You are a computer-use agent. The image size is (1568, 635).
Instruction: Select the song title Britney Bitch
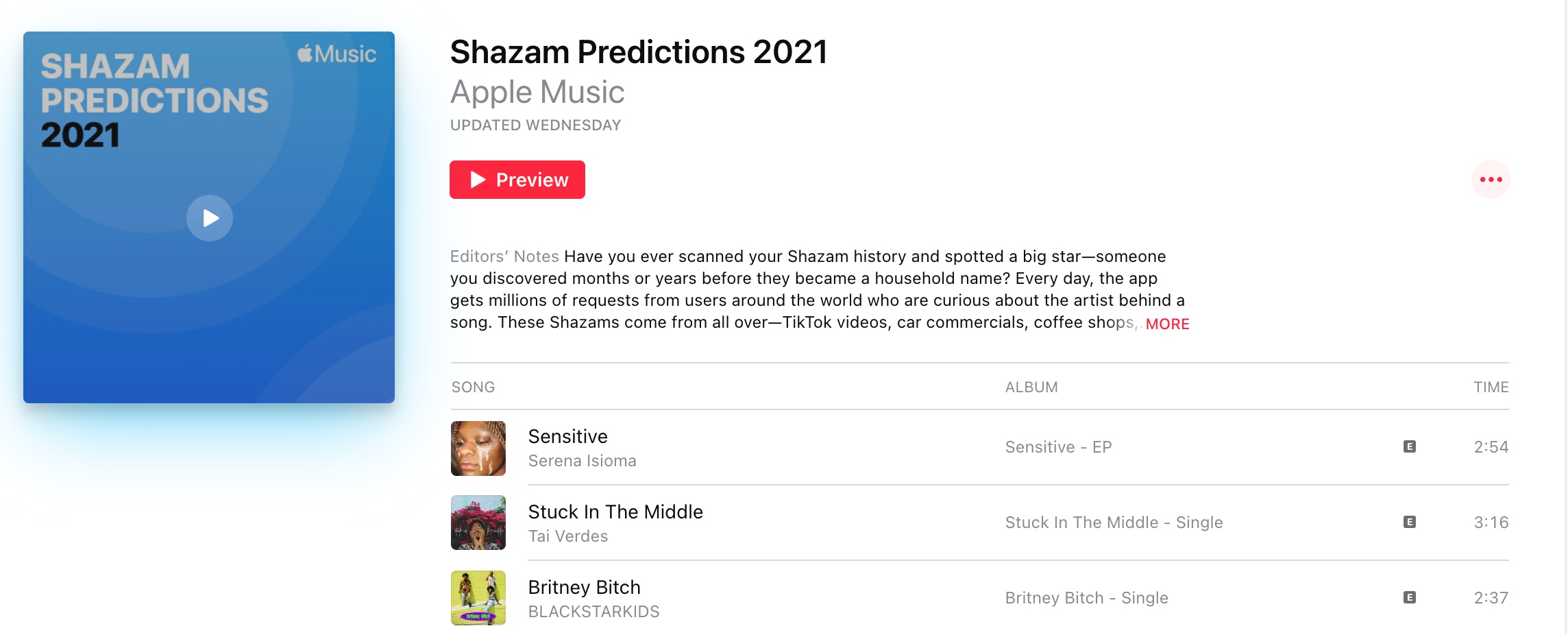[584, 588]
